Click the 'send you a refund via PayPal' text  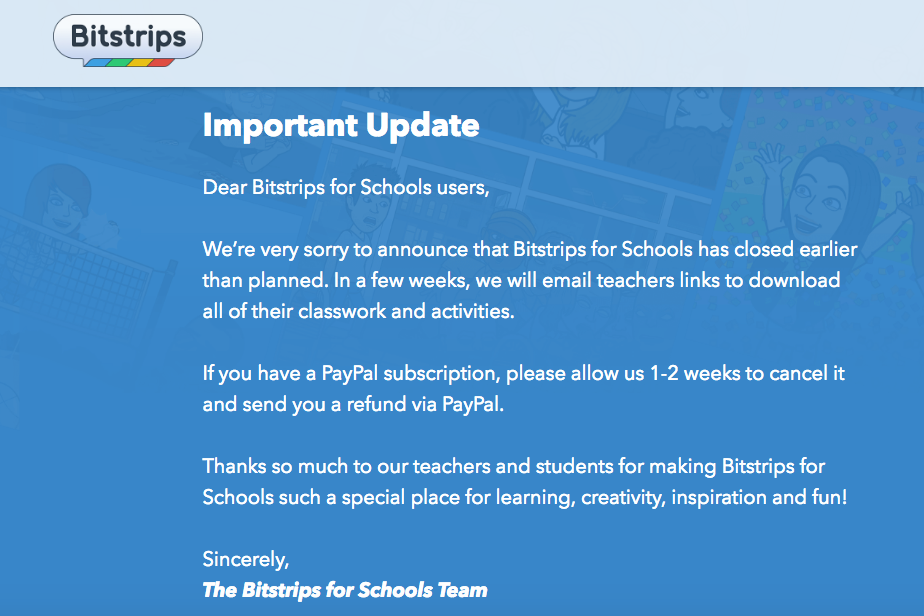click(354, 404)
